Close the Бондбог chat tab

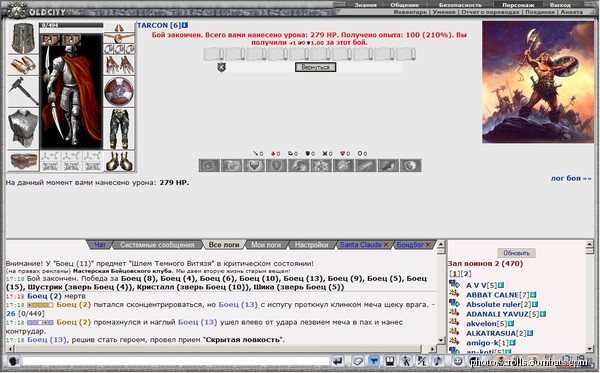[428, 244]
